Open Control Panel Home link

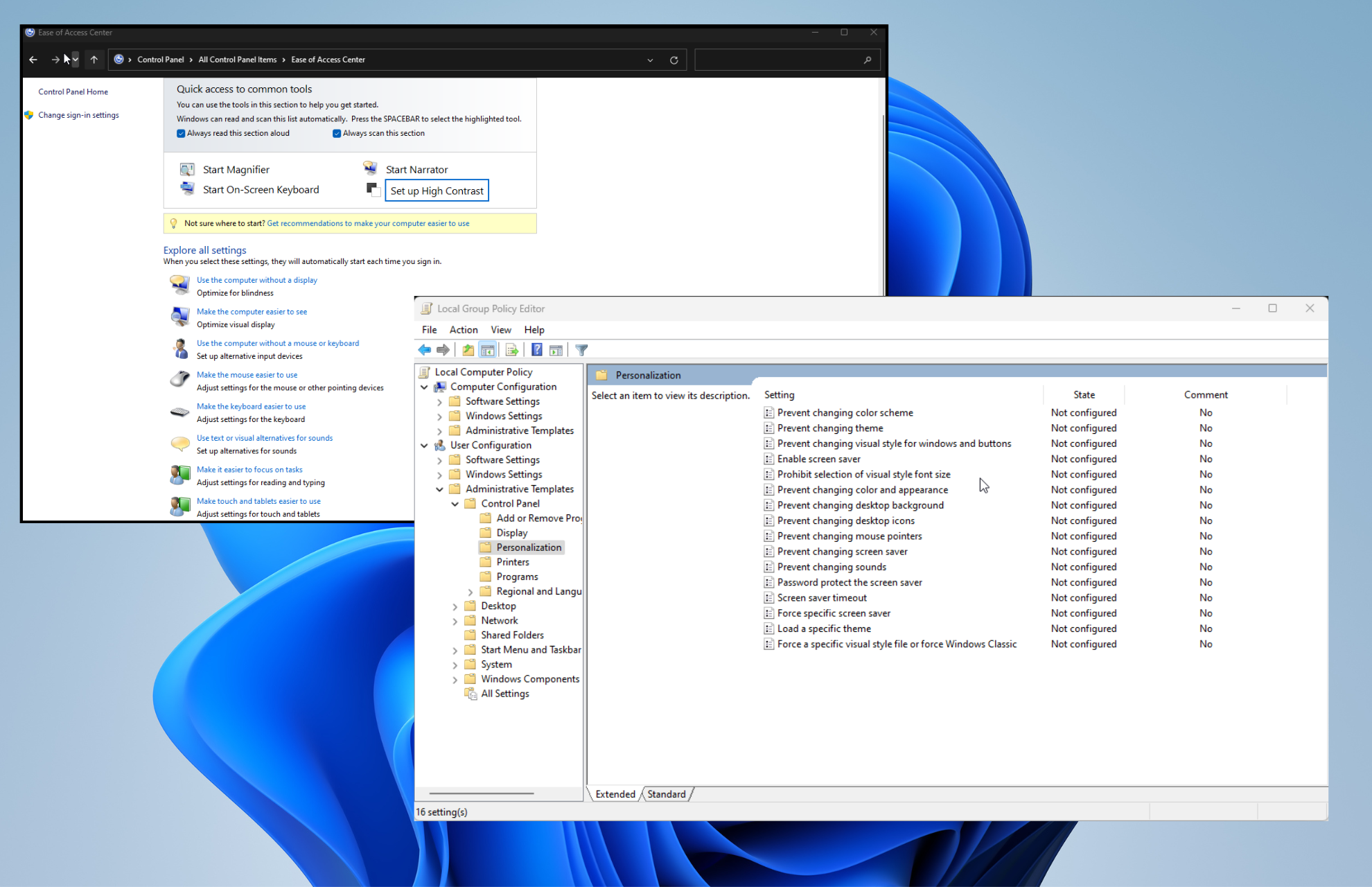(73, 91)
